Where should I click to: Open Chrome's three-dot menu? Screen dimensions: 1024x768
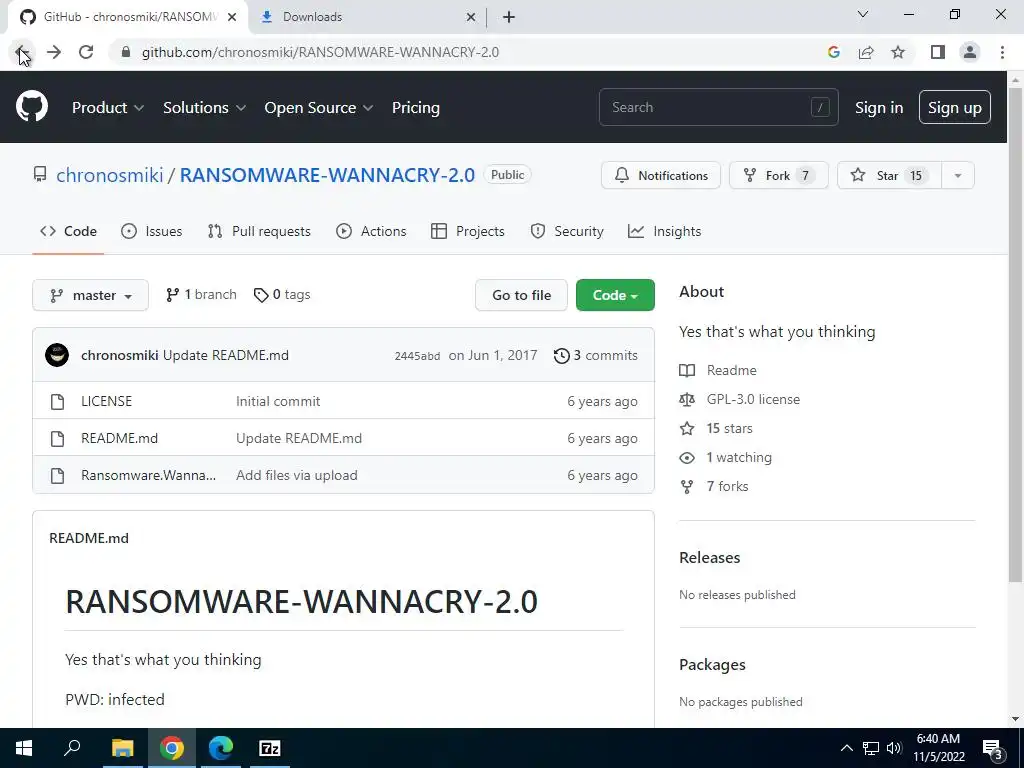(1002, 52)
